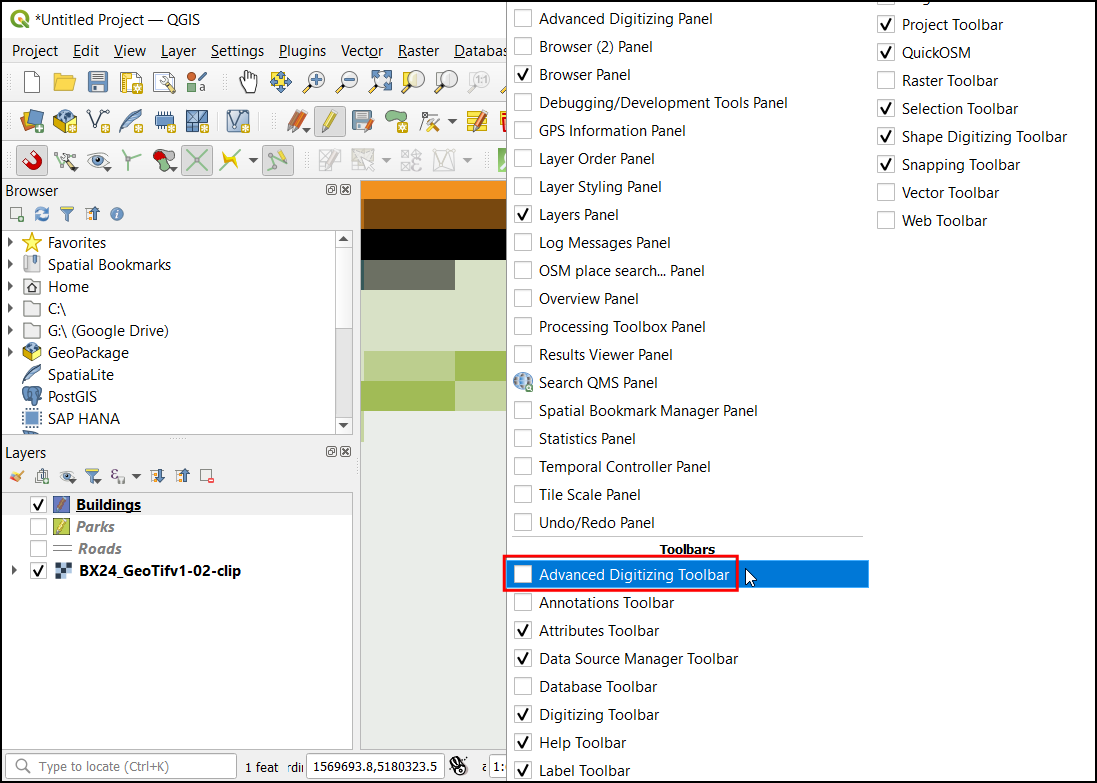Expand the GeoPackage browser node

pyautogui.click(x=11, y=352)
